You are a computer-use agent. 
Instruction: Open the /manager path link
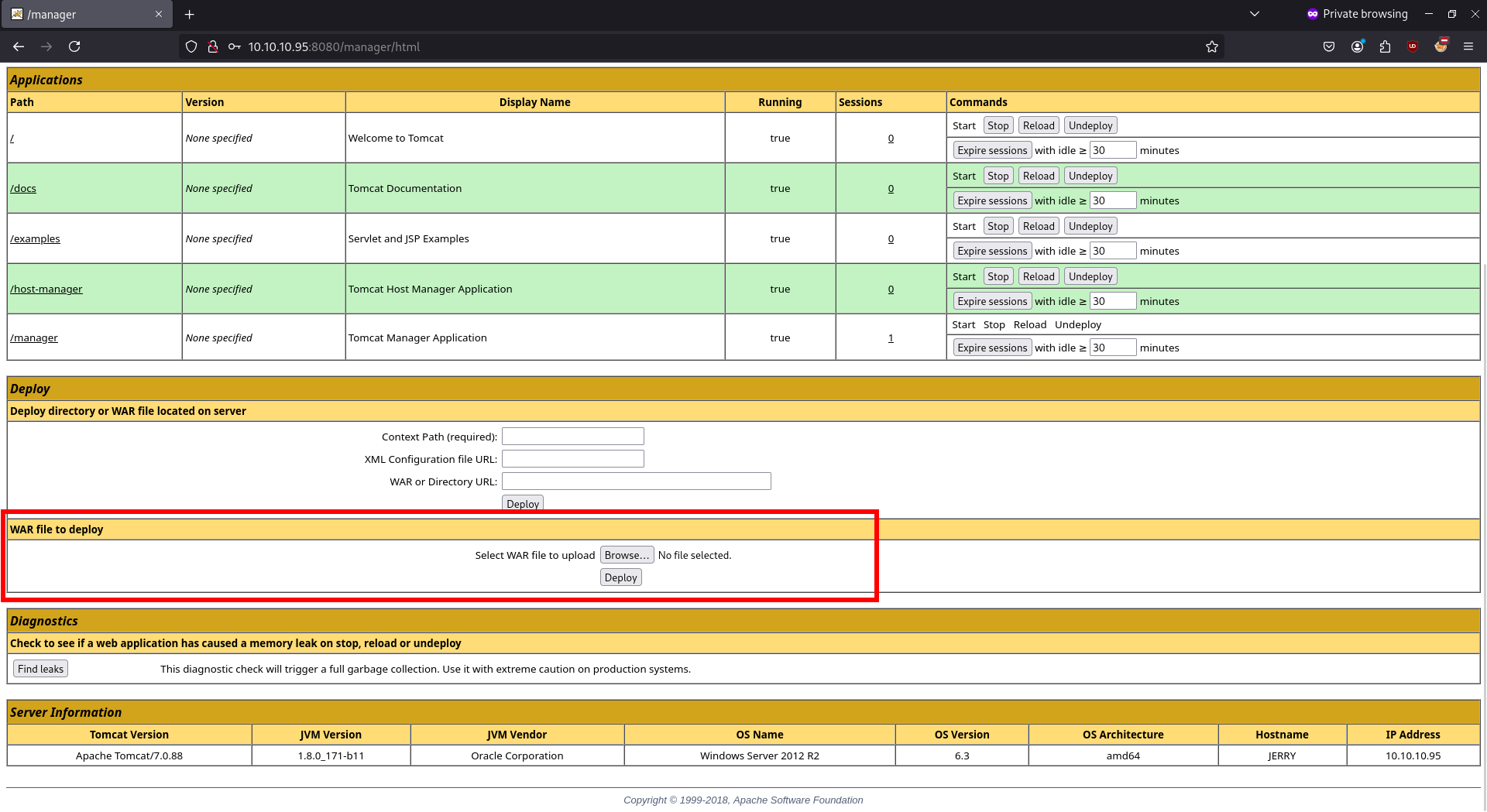34,337
